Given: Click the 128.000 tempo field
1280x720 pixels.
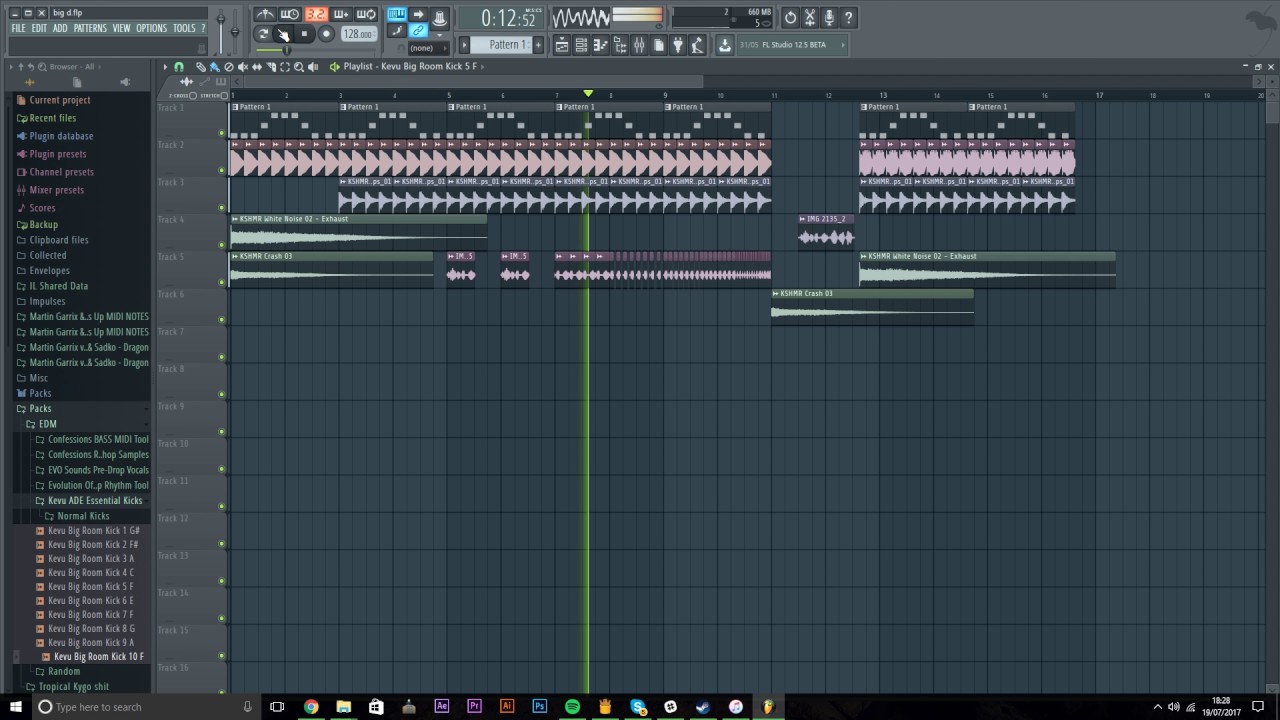Looking at the screenshot, I should [x=358, y=34].
